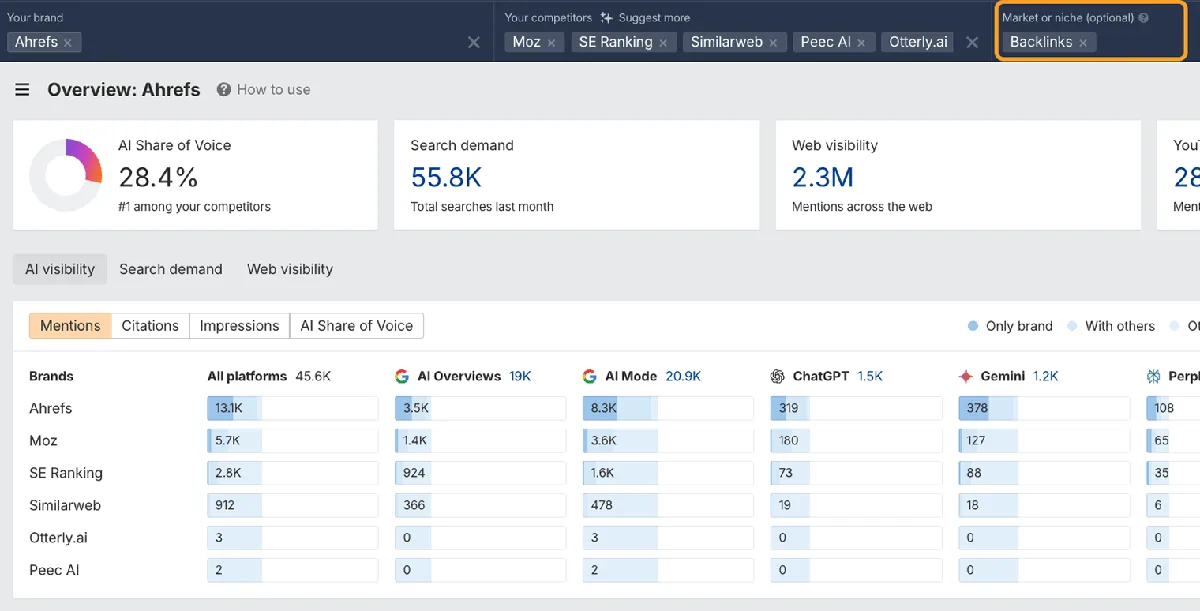Remove Similarweb from competitors

click(x=773, y=43)
